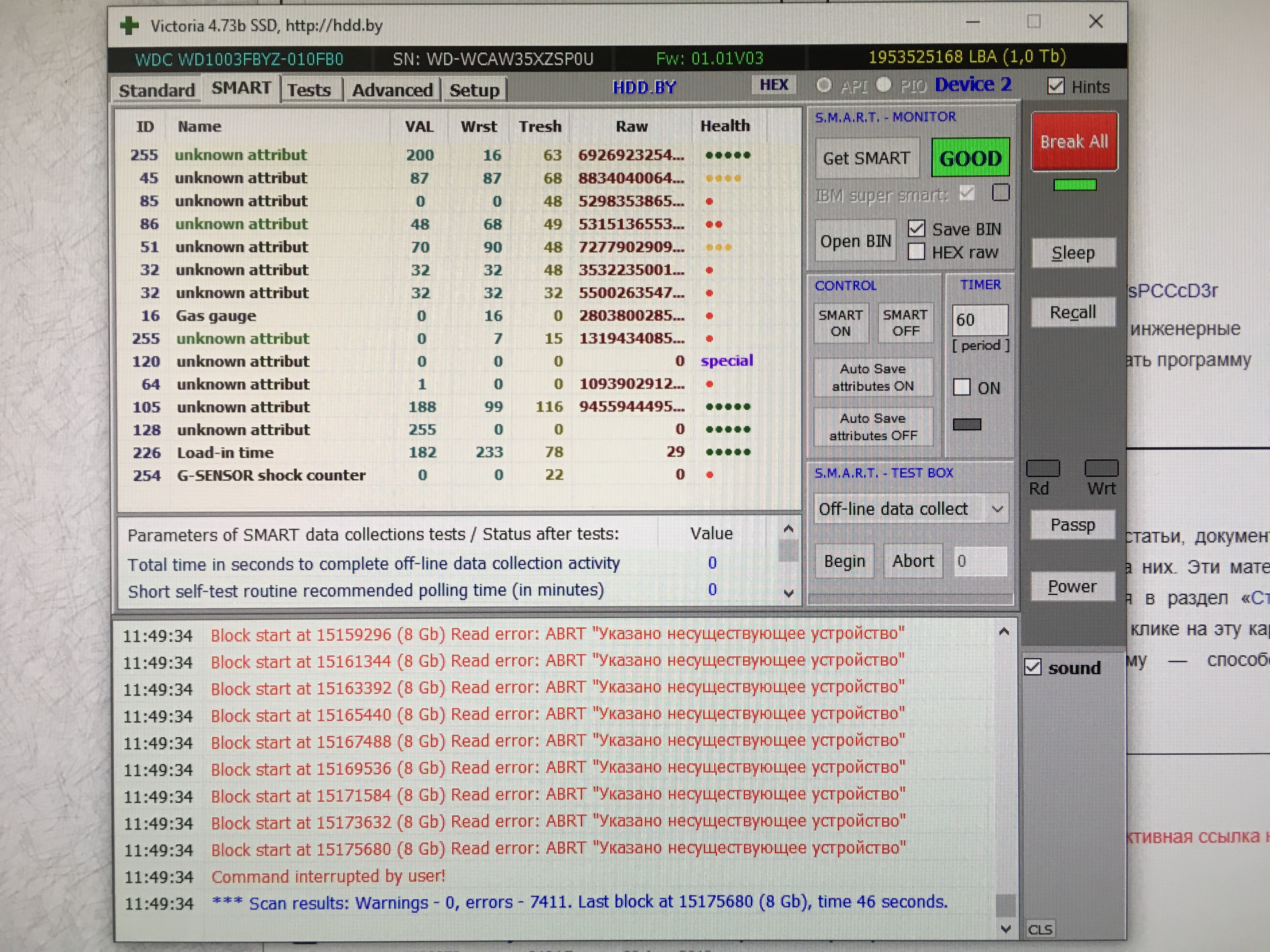The width and height of the screenshot is (1270, 952).
Task: Click log entry Block start at 15159296
Action: point(558,634)
